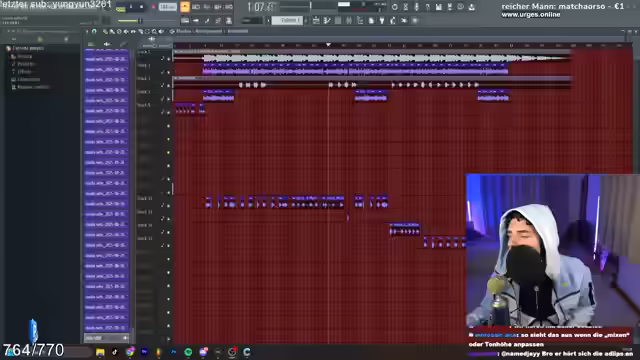Select the playlist Paint brush tool
The image size is (640, 360).
tap(112, 31)
